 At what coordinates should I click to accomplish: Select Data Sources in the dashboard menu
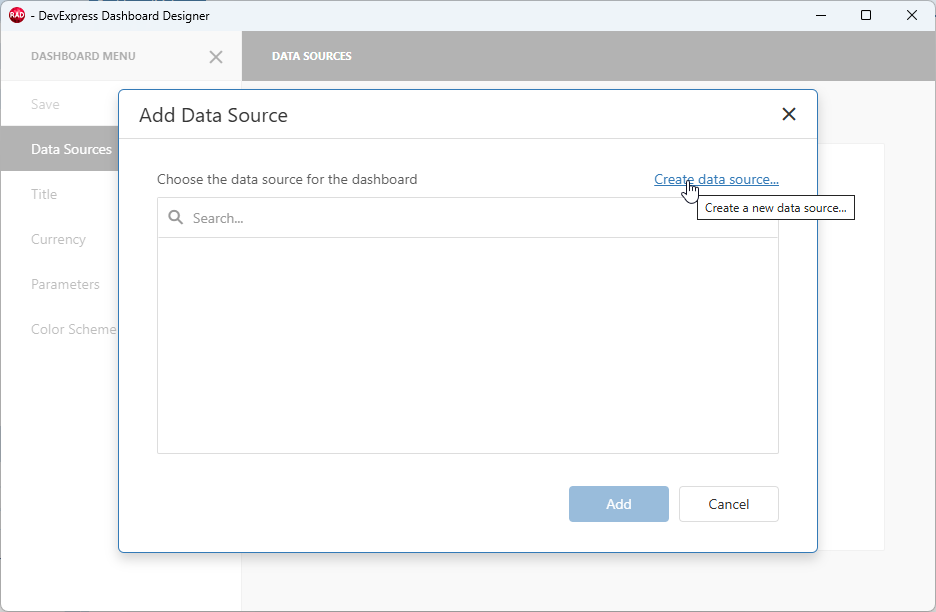point(71,149)
